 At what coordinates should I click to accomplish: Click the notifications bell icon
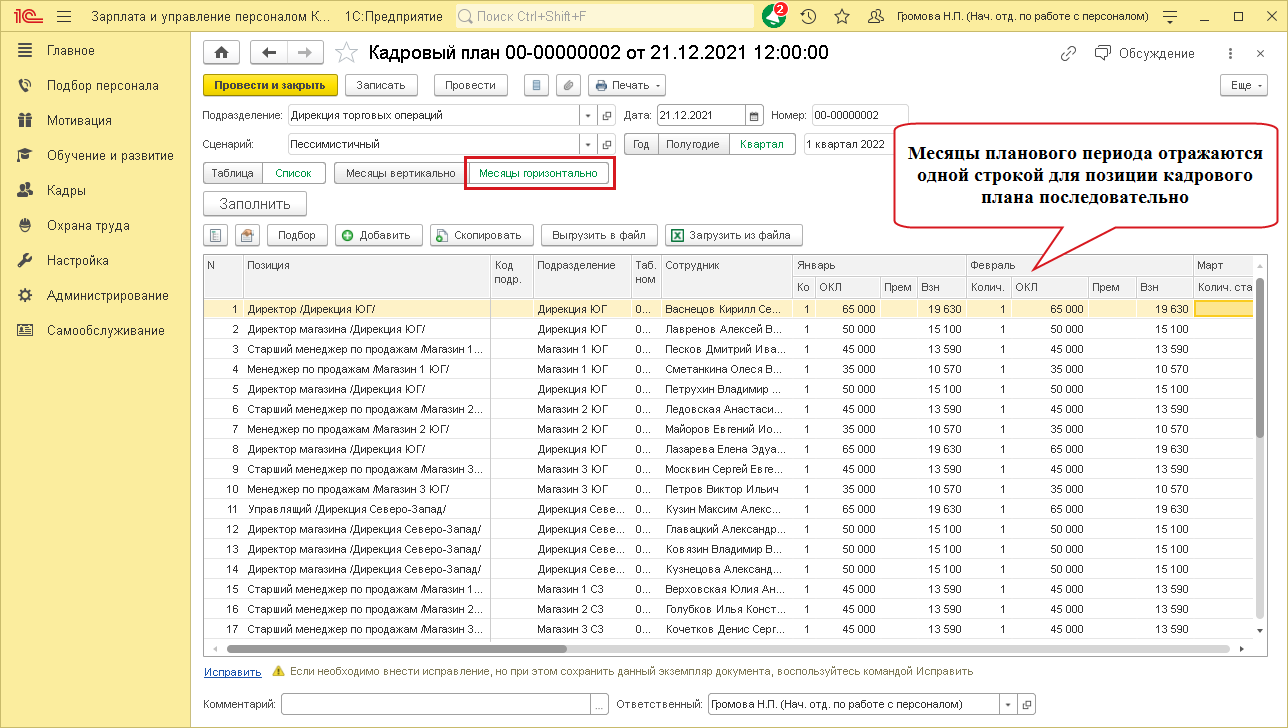(773, 17)
